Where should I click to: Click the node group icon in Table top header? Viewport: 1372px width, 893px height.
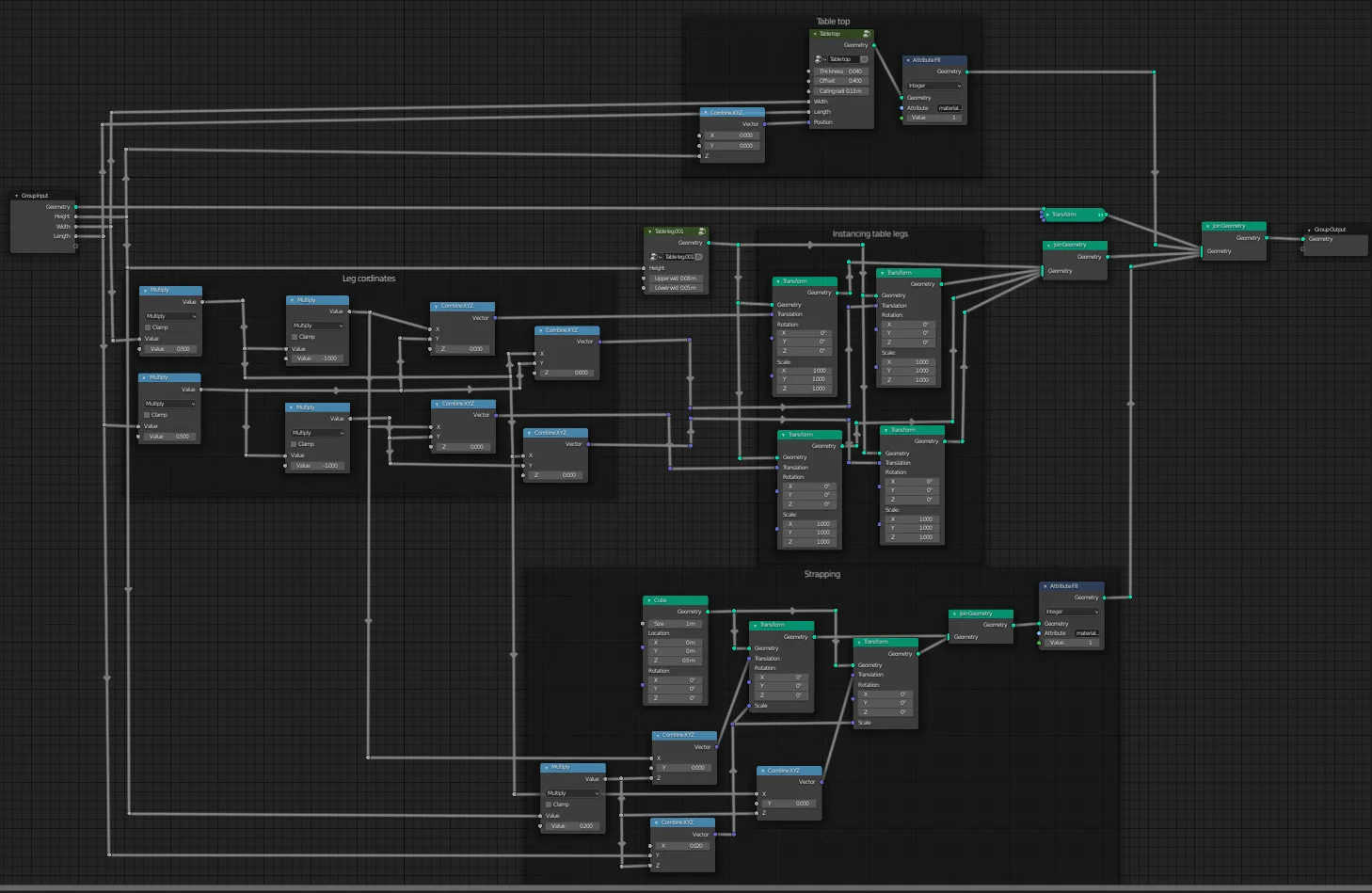(x=866, y=34)
